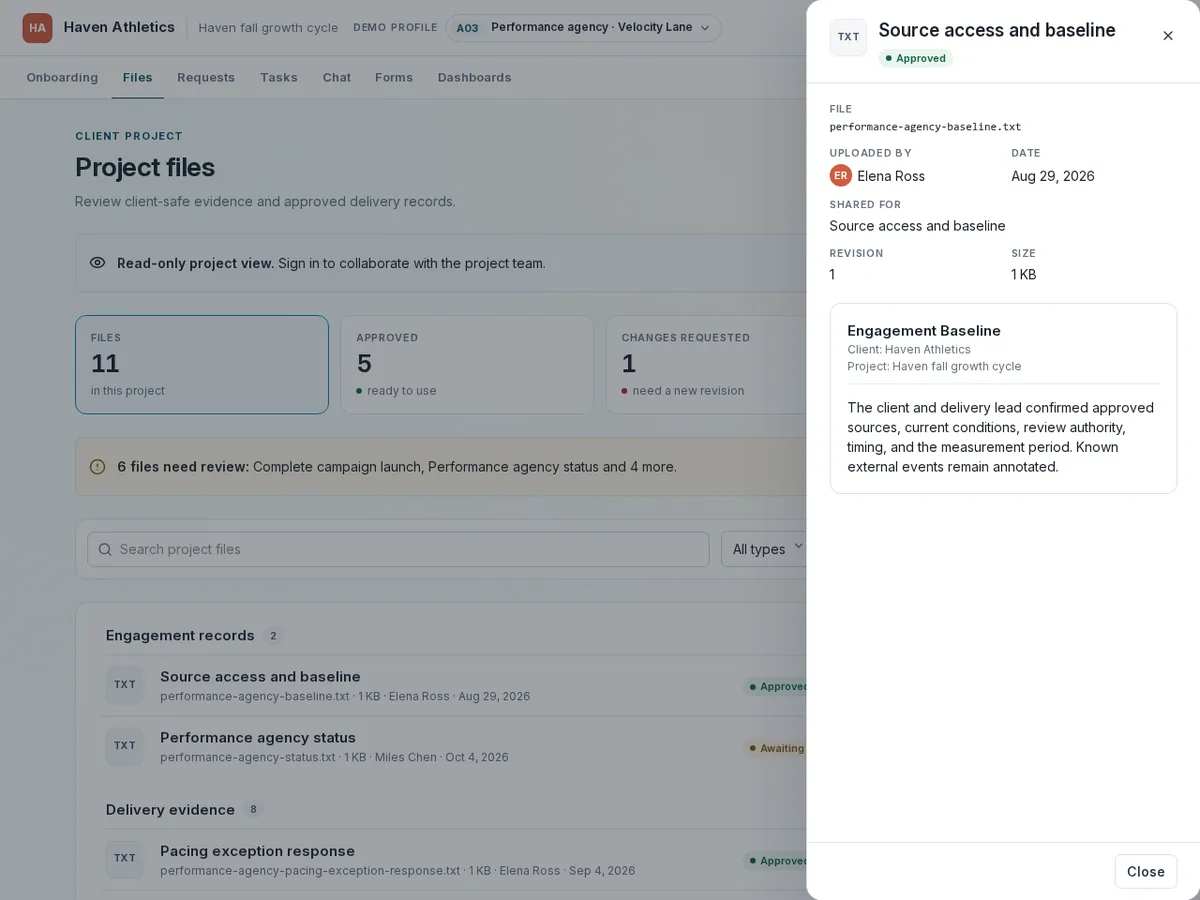Viewport: 1200px width, 900px height.
Task: Click the Delivery evidence section heading
Action: point(170,810)
